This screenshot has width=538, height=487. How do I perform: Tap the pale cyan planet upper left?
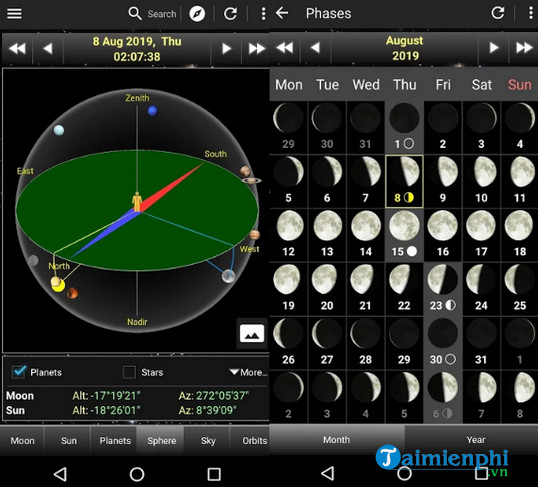59,130
